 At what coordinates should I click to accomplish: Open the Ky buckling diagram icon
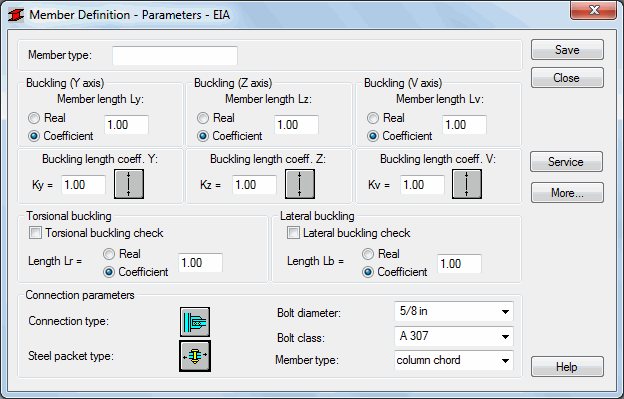tap(129, 184)
